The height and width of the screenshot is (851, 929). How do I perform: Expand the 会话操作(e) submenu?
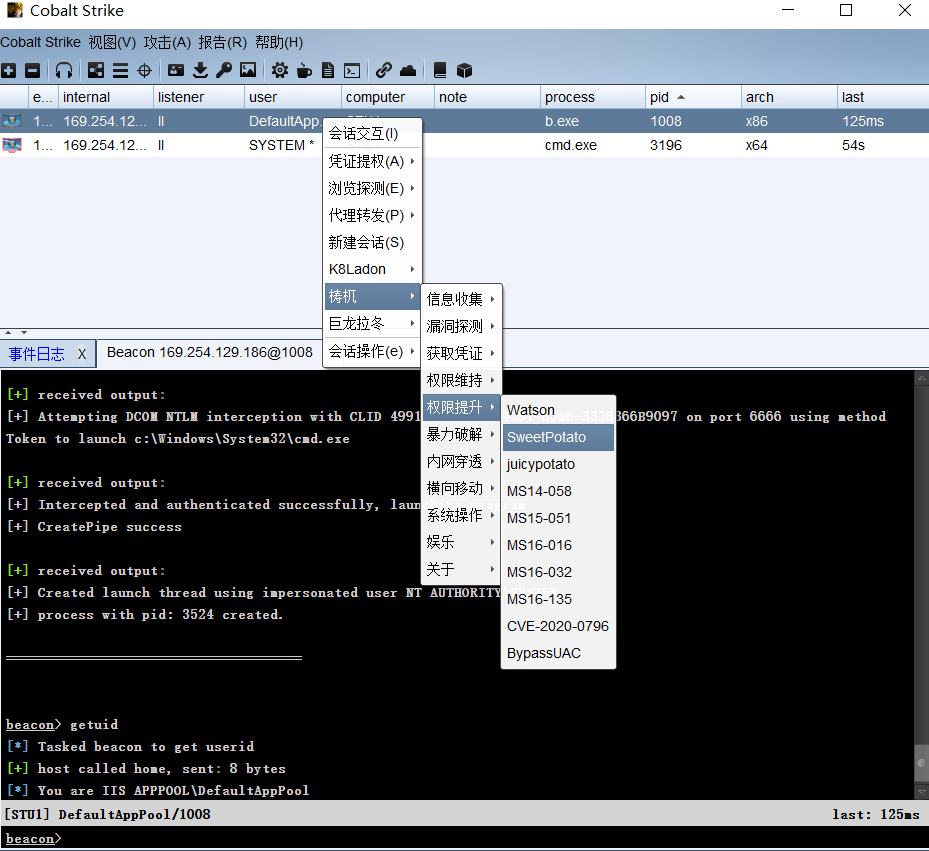pos(372,351)
